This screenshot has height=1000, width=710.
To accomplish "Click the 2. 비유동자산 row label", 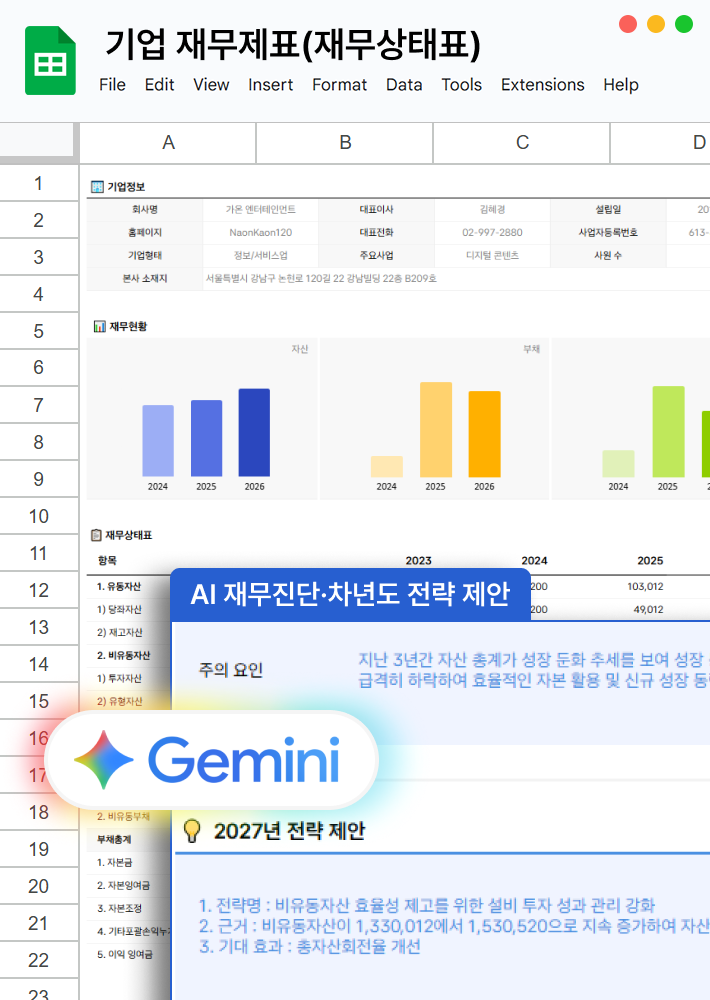I will click(x=123, y=656).
